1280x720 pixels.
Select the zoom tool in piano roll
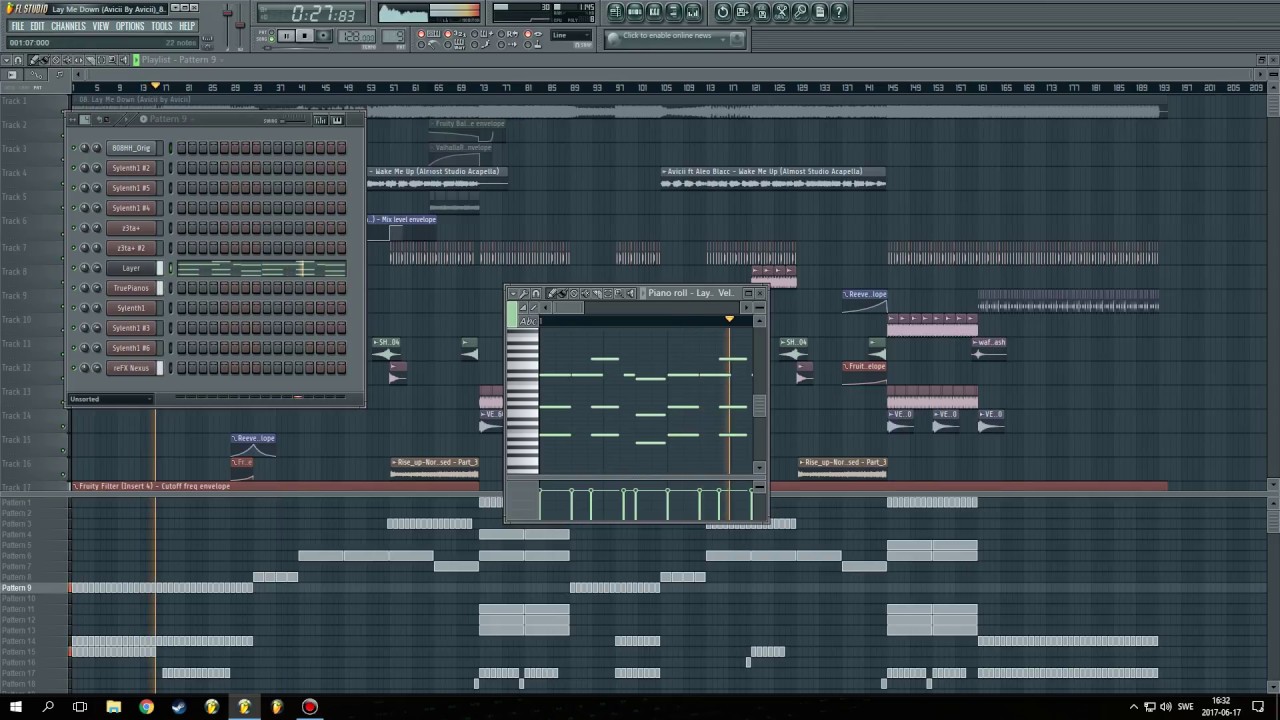click(619, 294)
